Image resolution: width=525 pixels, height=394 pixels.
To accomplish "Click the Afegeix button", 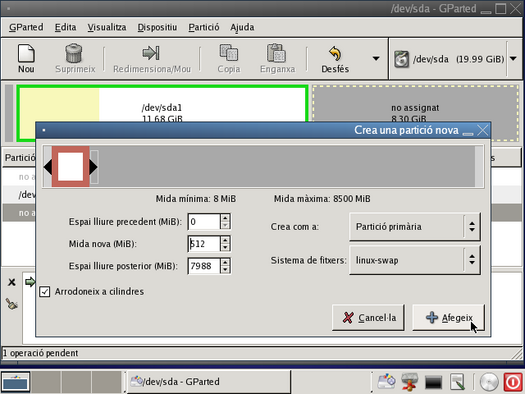I will coord(448,317).
